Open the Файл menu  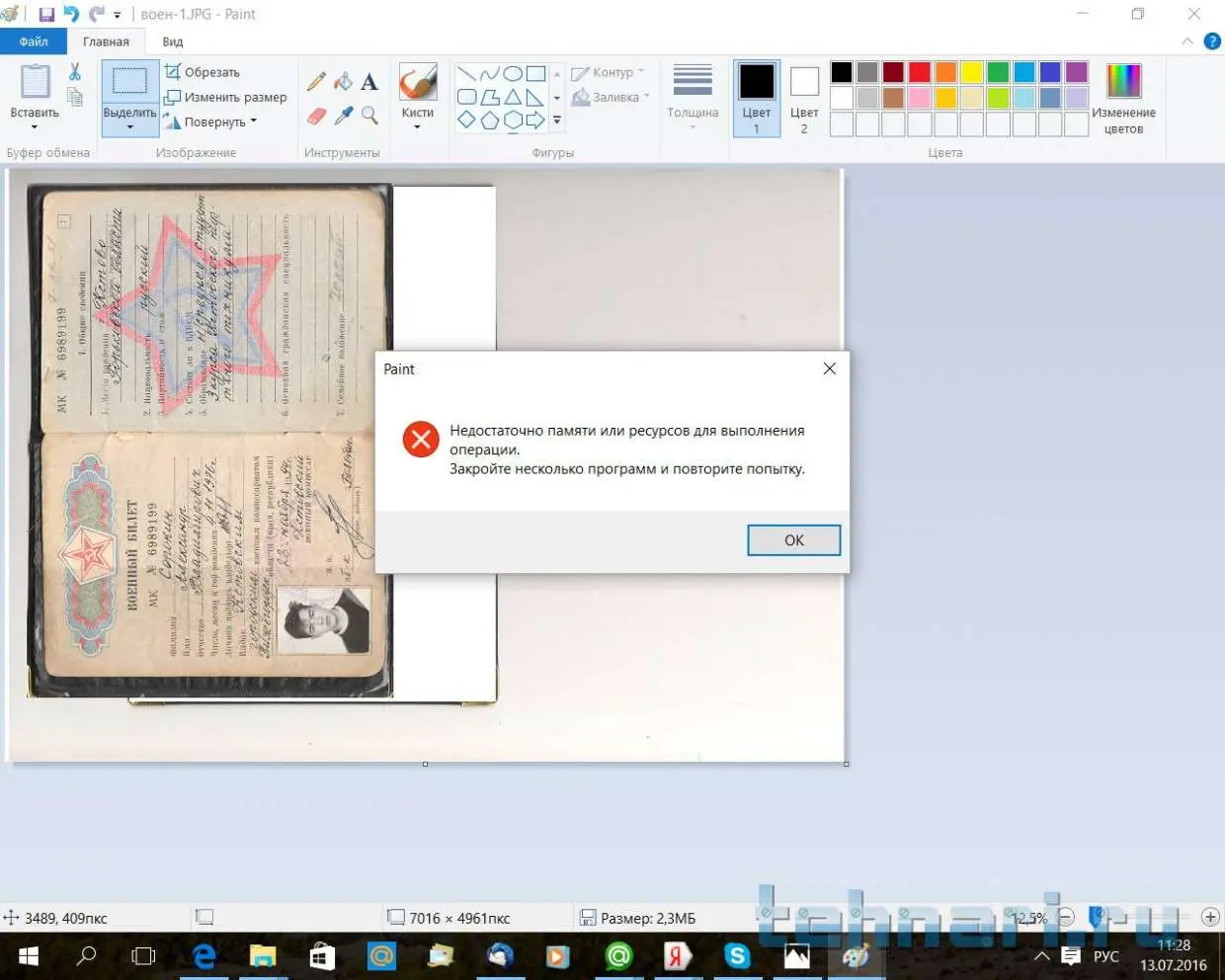coord(34,41)
